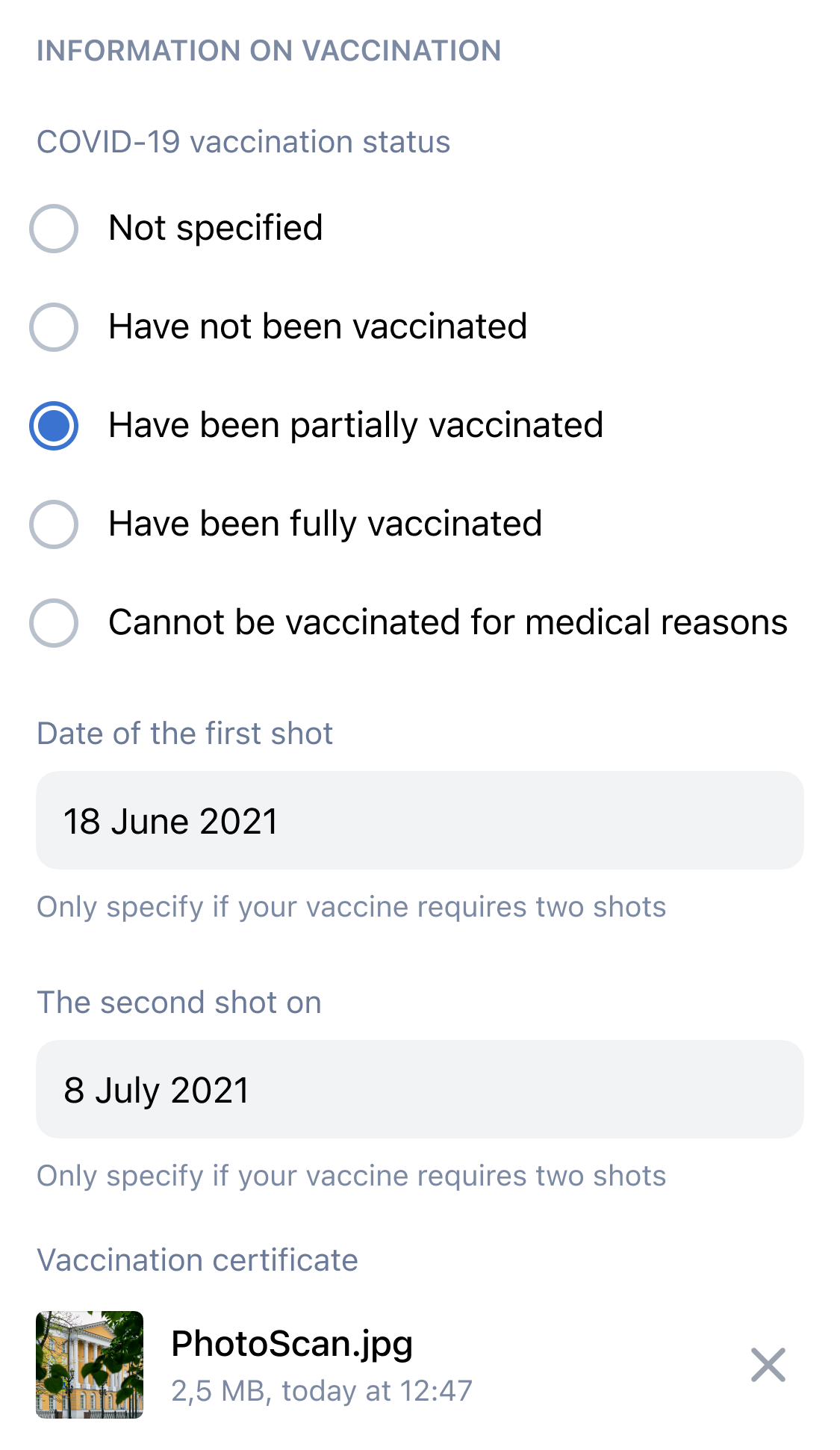Open the first shot date field, 18 June 2021
Viewport: 840px width, 1450px height.
pos(420,820)
